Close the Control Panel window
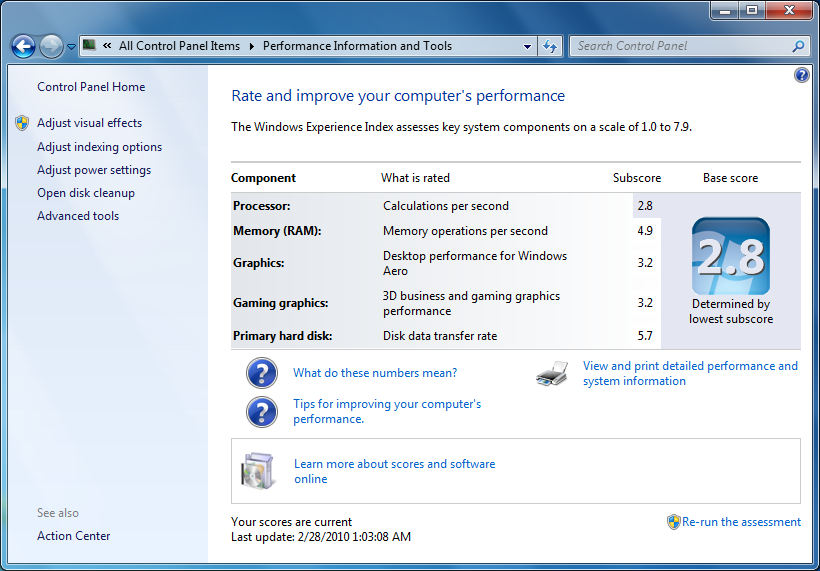This screenshot has height=571, width=820. tap(790, 10)
